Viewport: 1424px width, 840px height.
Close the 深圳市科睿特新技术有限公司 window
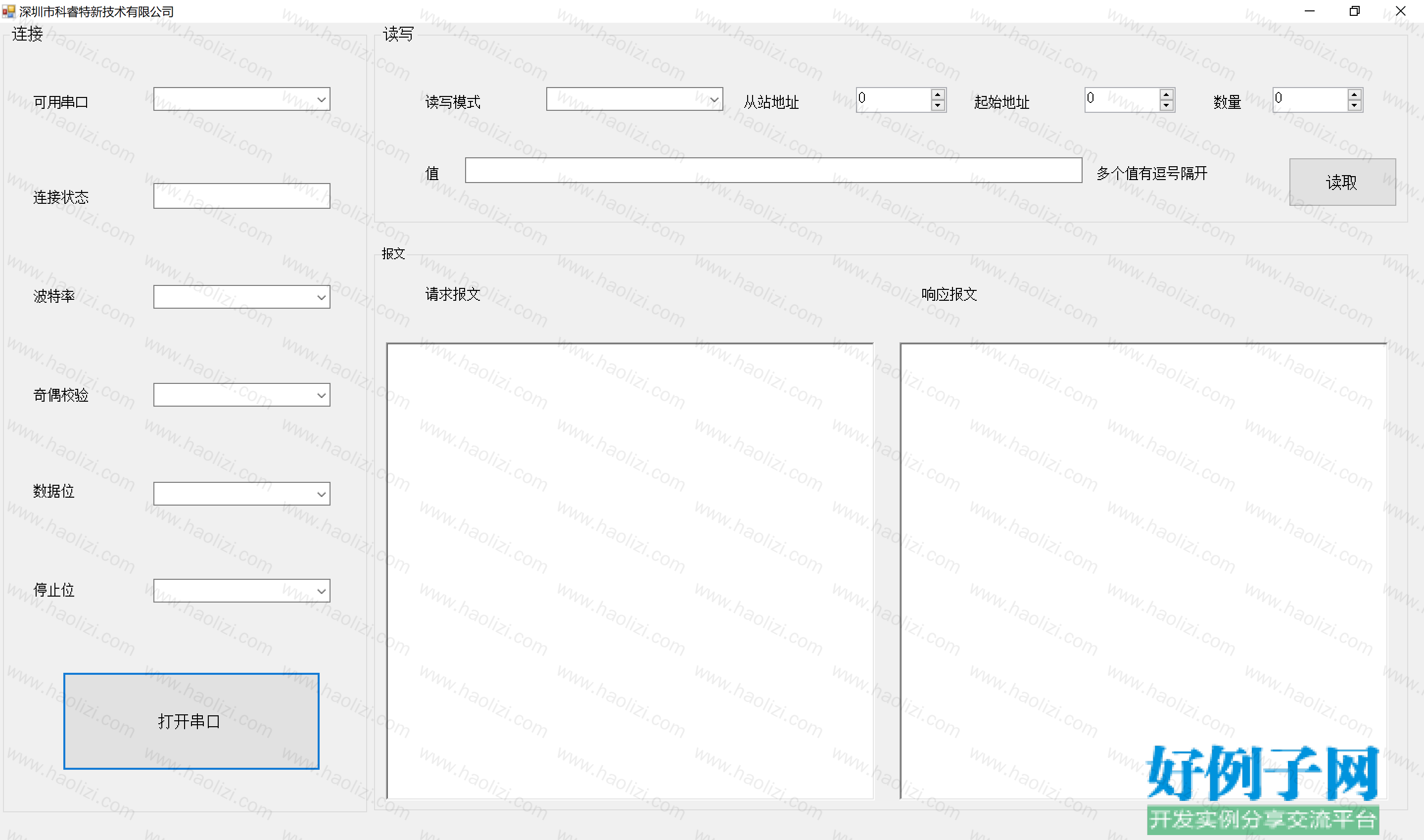(x=1401, y=11)
